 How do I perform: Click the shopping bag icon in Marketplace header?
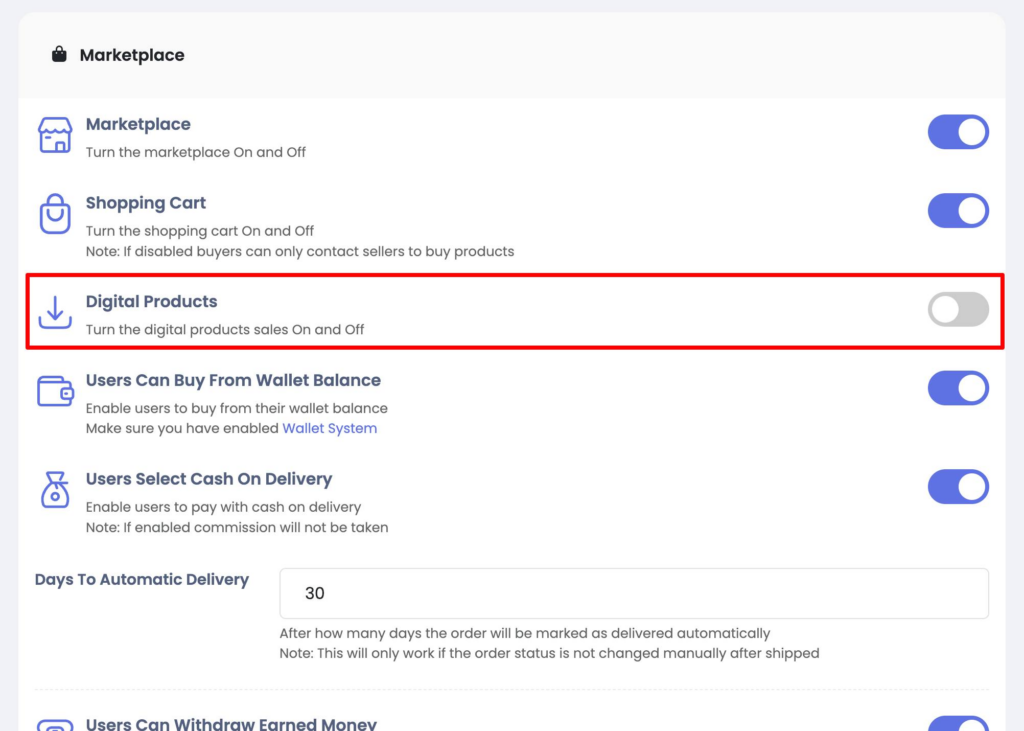[x=59, y=55]
